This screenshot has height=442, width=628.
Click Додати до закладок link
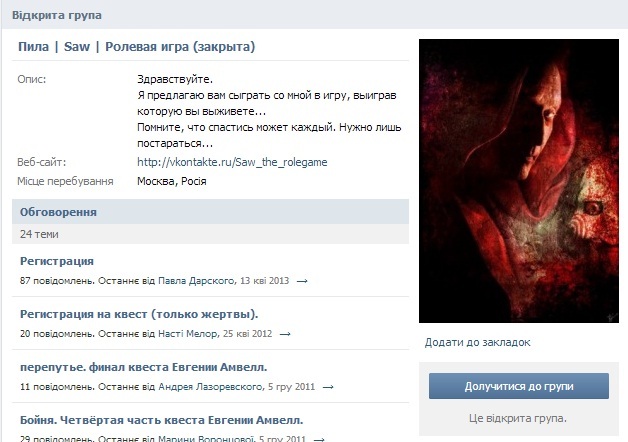(x=477, y=342)
